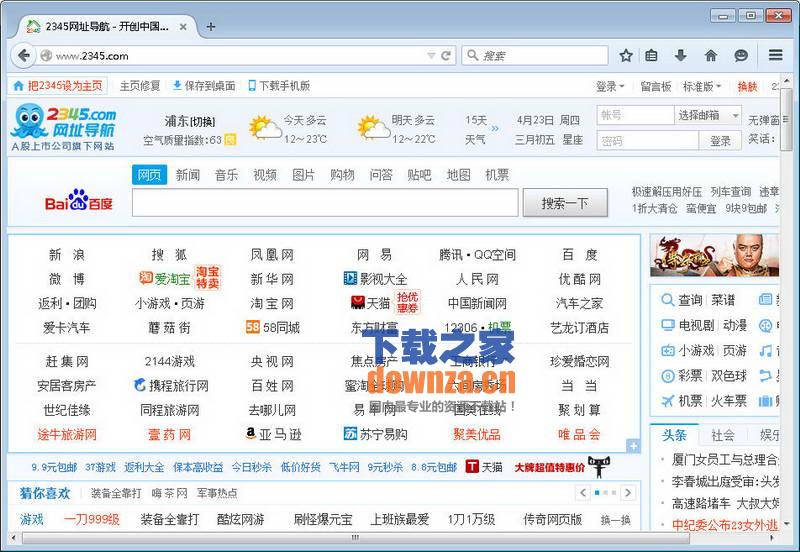Go to home page via house icon
The height and width of the screenshot is (552, 800).
pos(711,56)
